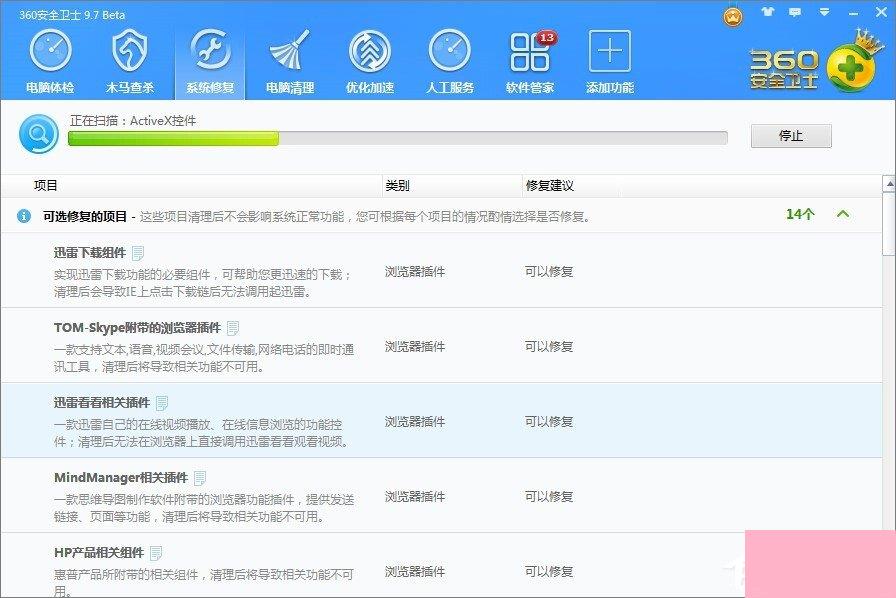This screenshot has height=598, width=896.
Task: Click 可以修复 in 迅雷下载组件 row
Action: pos(549,272)
